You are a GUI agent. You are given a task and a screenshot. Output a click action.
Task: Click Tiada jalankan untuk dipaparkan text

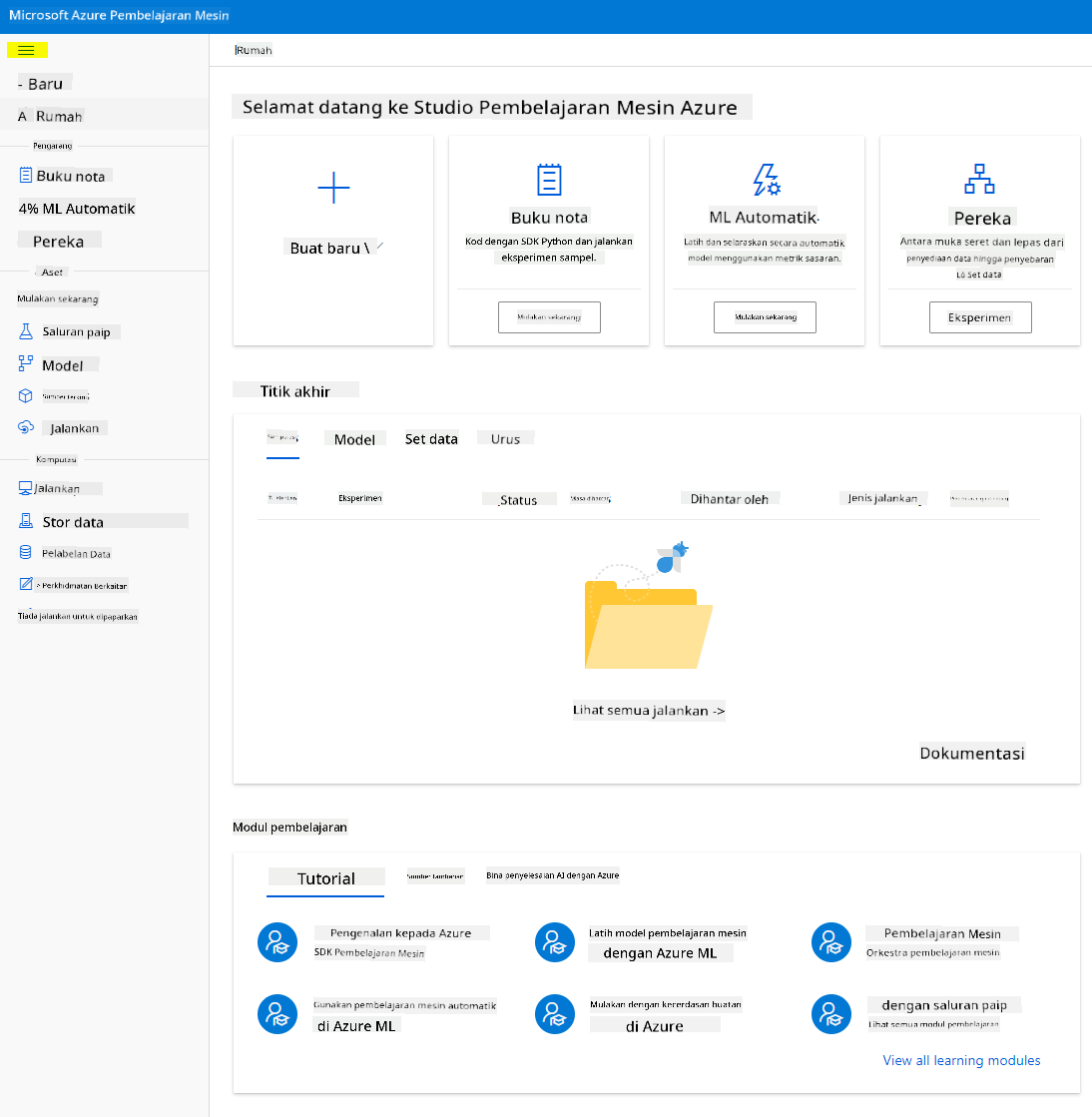coord(78,616)
